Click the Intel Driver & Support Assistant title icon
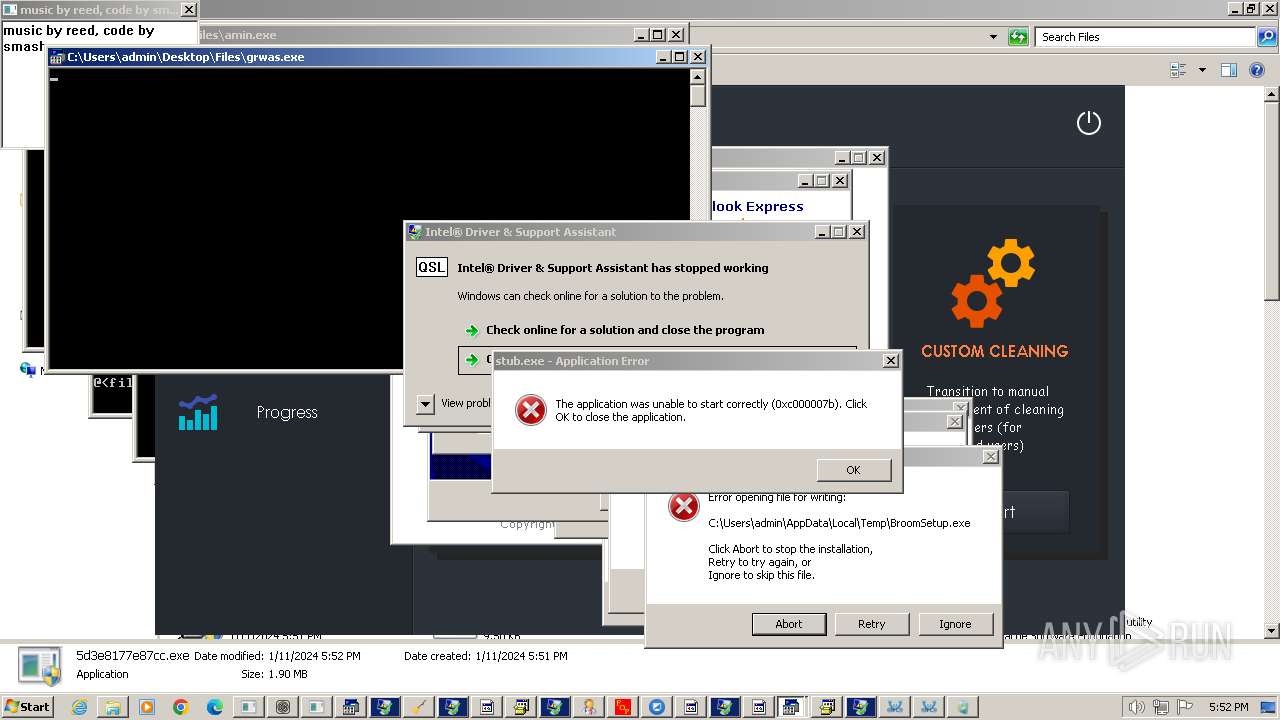 click(x=415, y=232)
